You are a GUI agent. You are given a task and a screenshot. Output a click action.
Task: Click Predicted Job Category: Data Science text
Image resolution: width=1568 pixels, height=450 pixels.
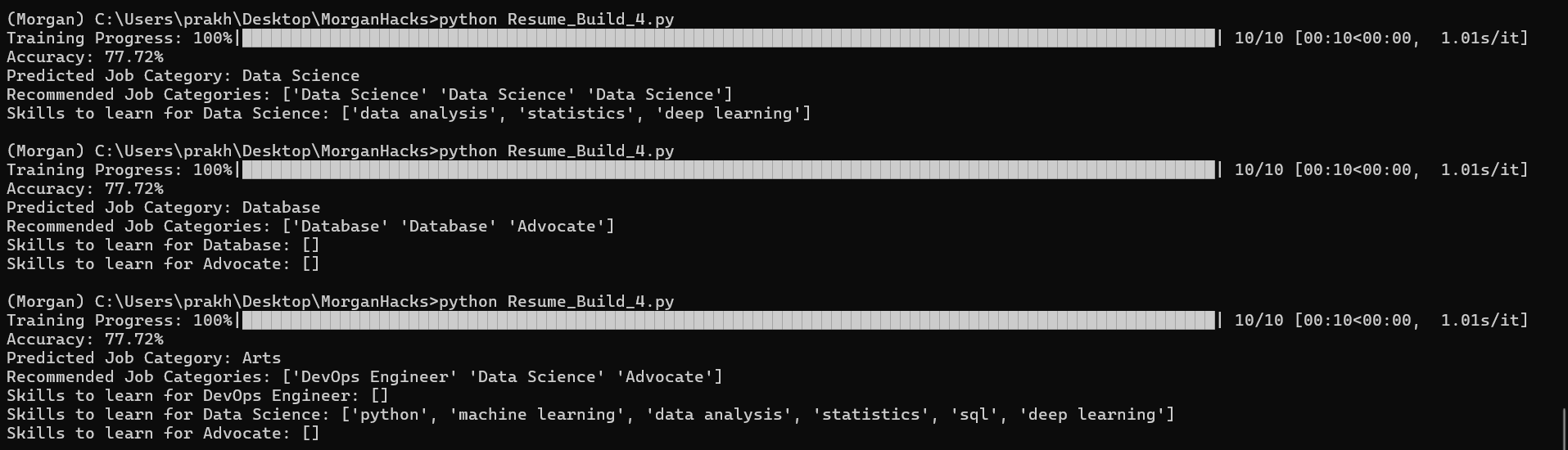[183, 75]
